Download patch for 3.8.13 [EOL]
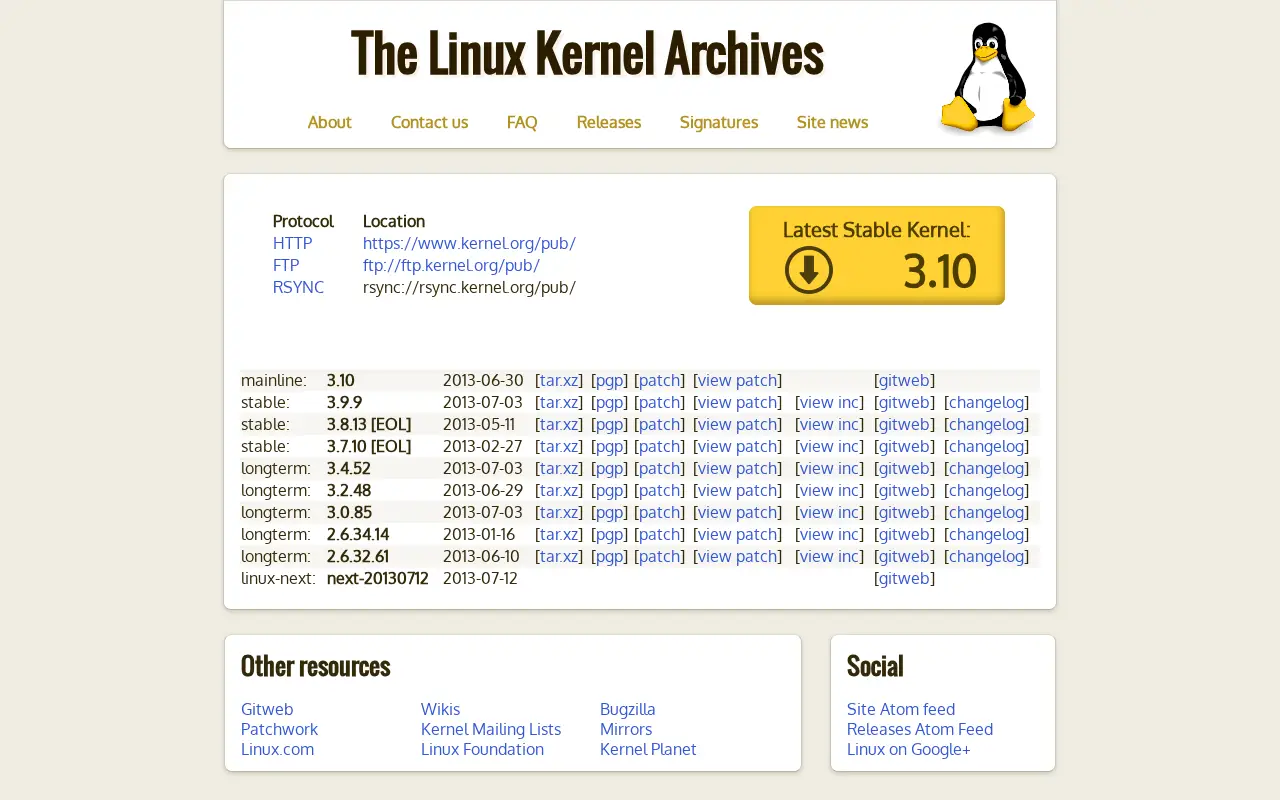 coord(660,424)
